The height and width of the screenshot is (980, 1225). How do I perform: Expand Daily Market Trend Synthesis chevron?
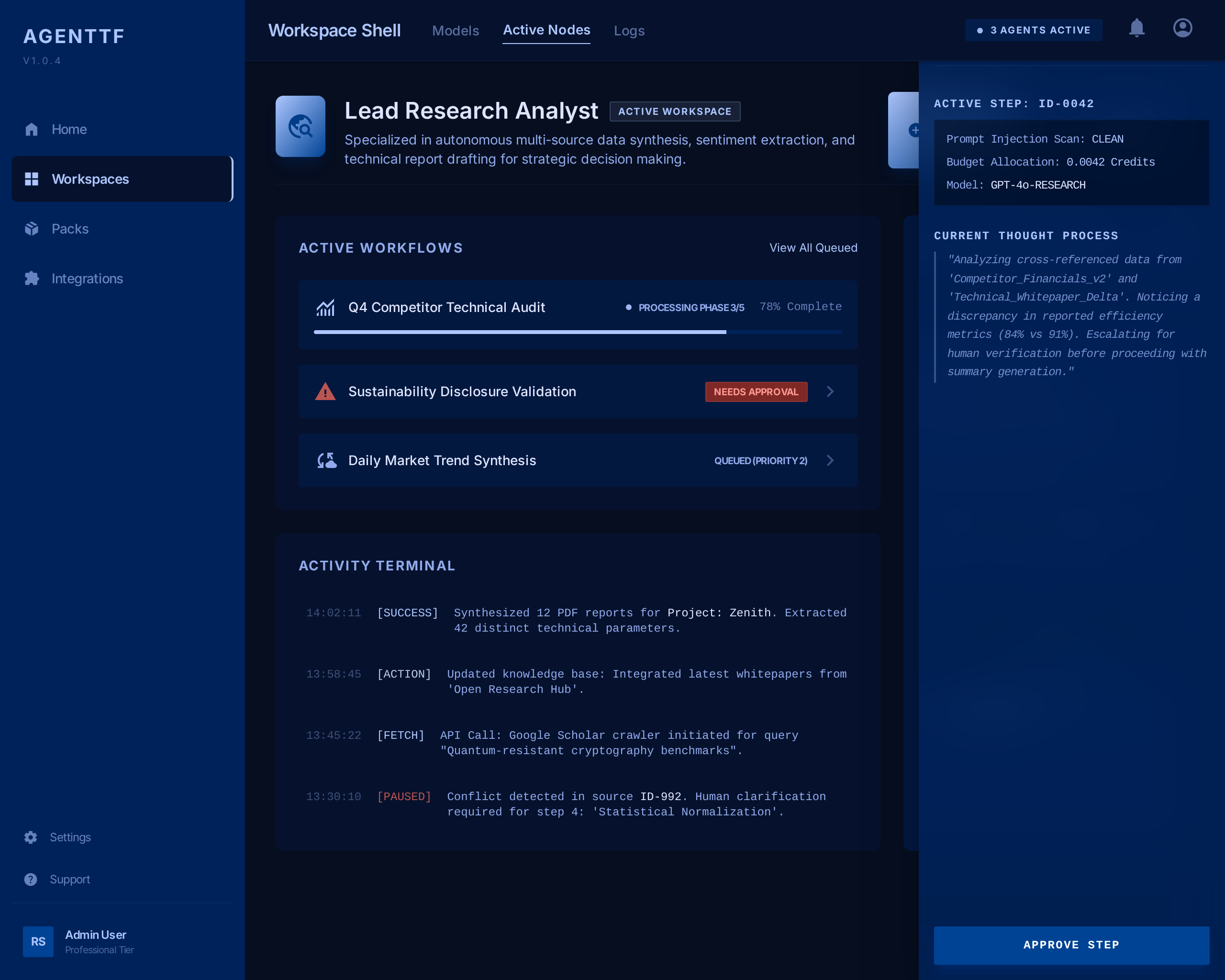(830, 460)
